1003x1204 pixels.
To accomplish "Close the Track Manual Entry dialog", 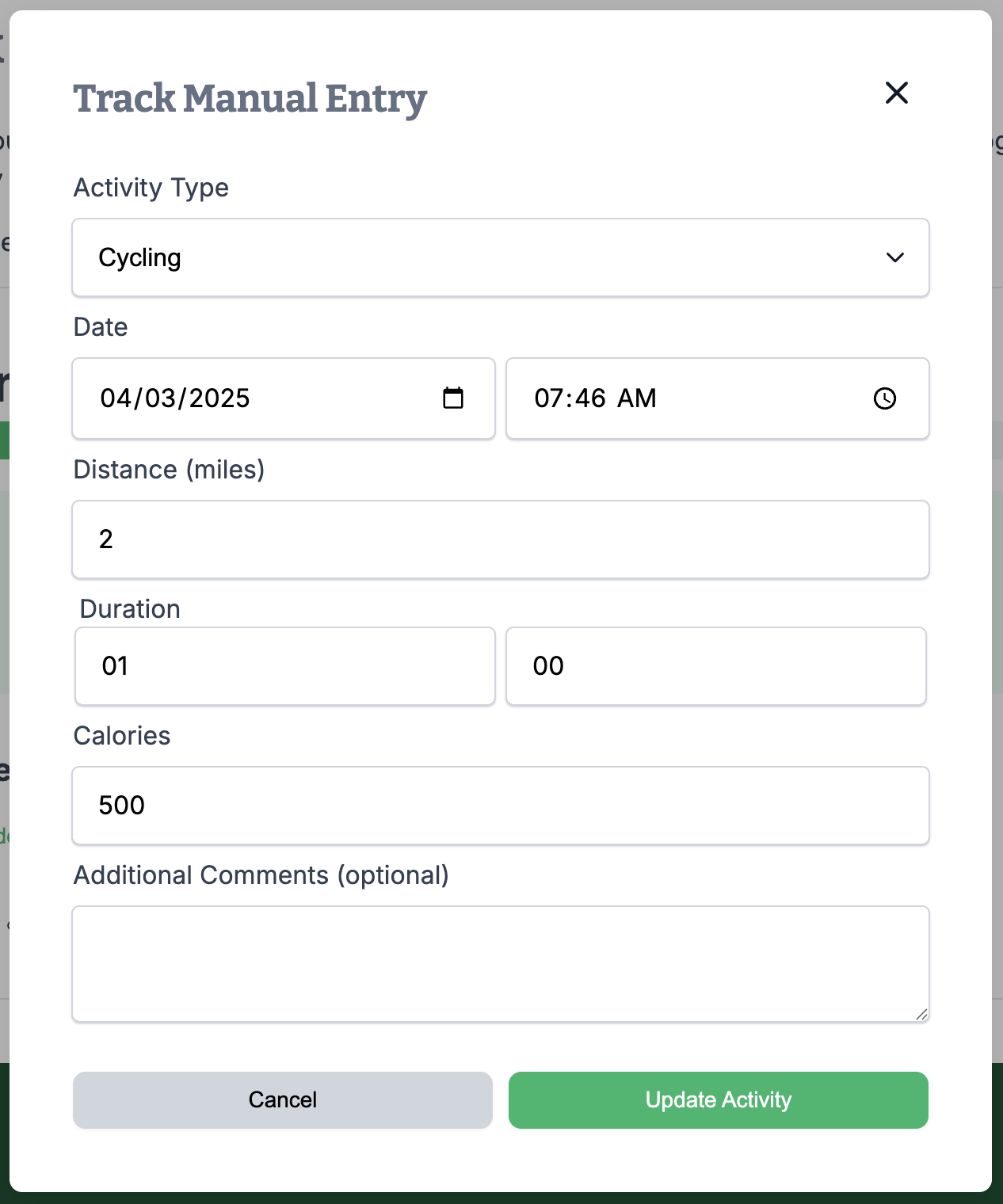I will pyautogui.click(x=896, y=93).
